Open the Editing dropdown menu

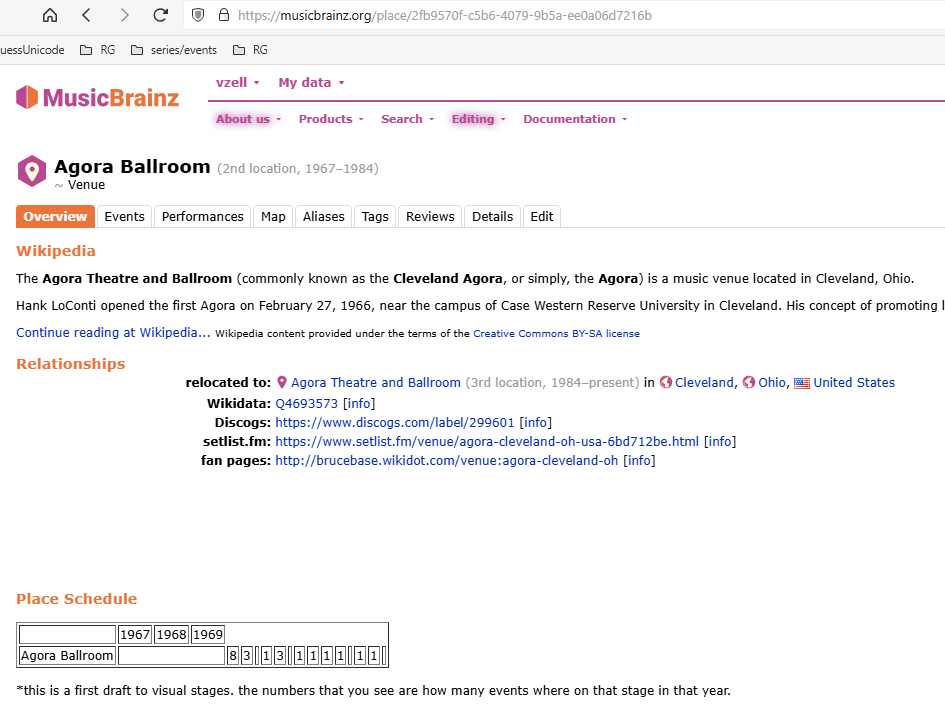coord(478,119)
